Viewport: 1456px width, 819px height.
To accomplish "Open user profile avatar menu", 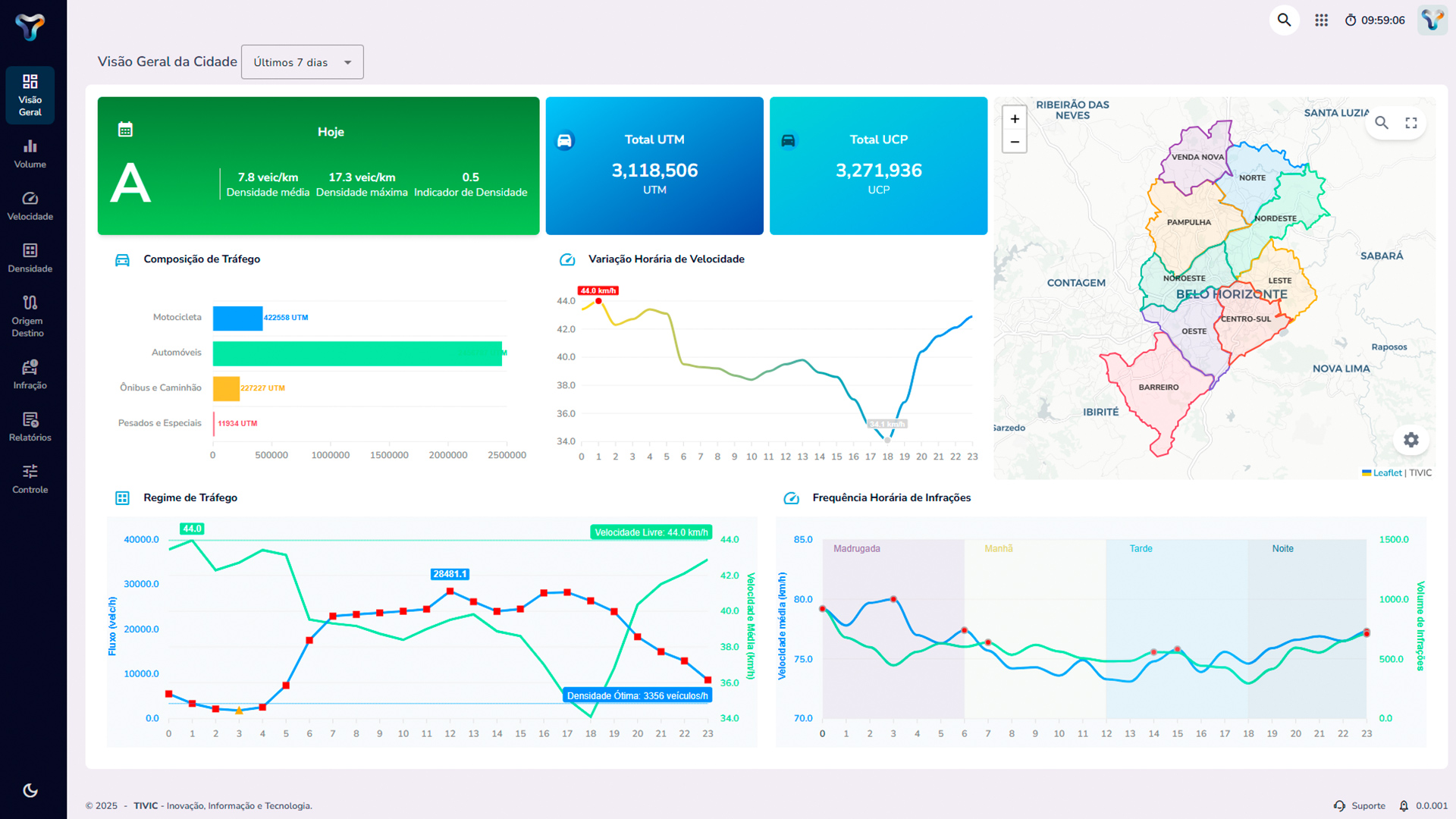I will 1432,20.
